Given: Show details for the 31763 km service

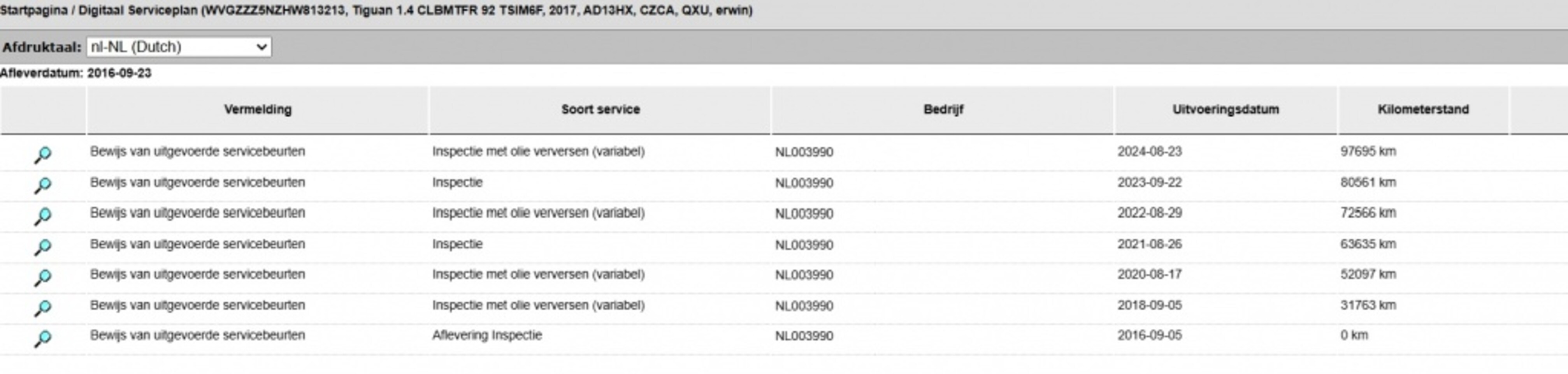Looking at the screenshot, I should click(42, 308).
